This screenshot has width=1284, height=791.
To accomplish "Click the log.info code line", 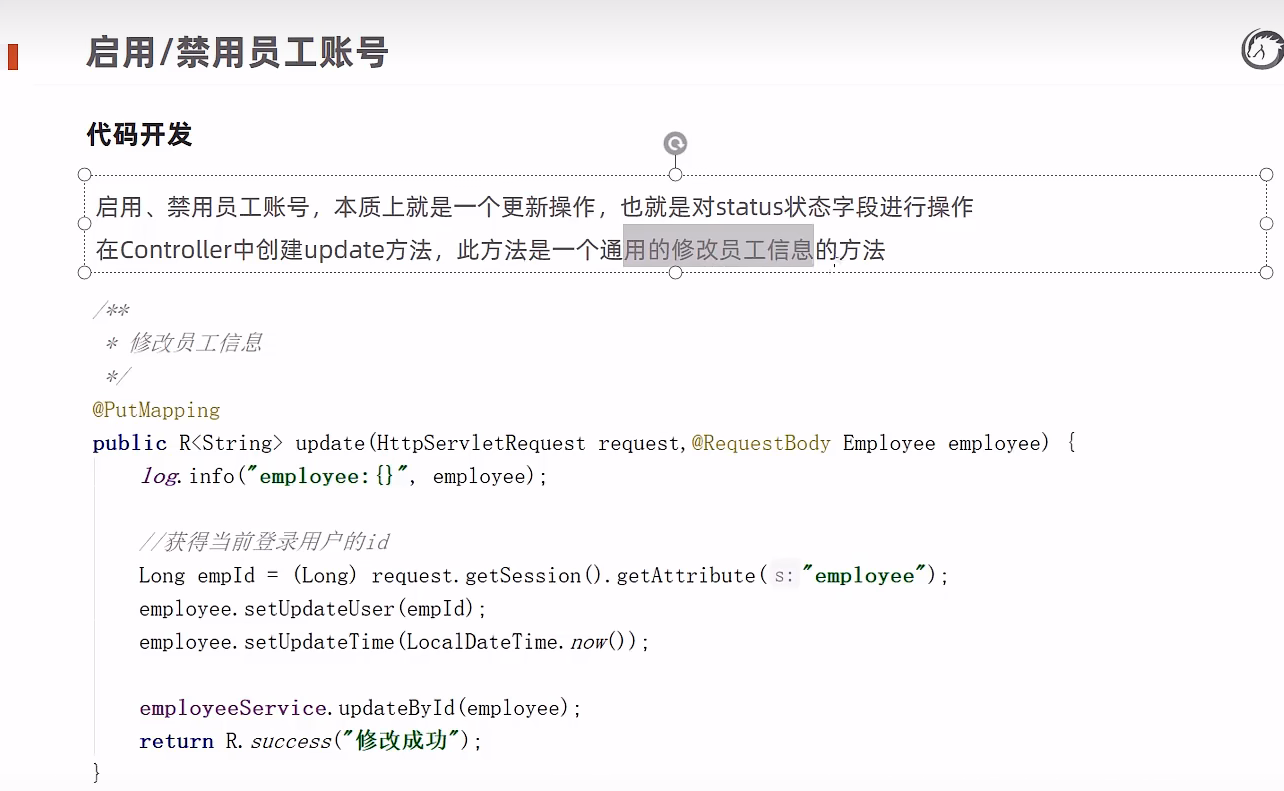I will tap(344, 476).
